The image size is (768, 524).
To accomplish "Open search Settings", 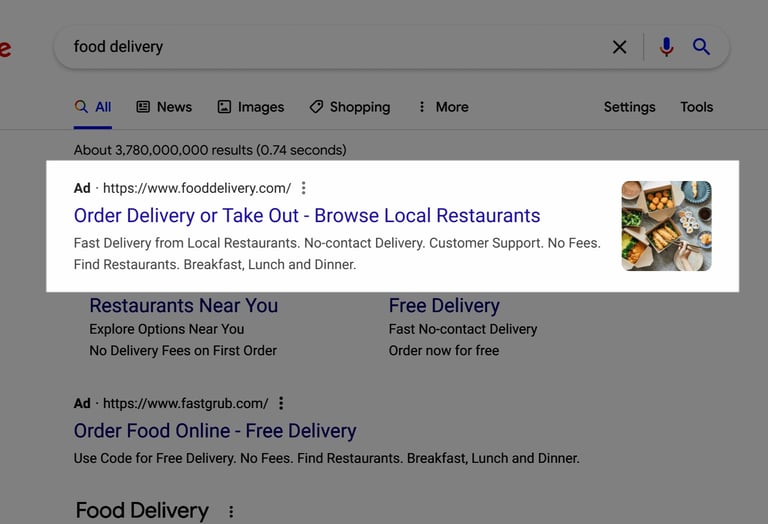I will [629, 107].
